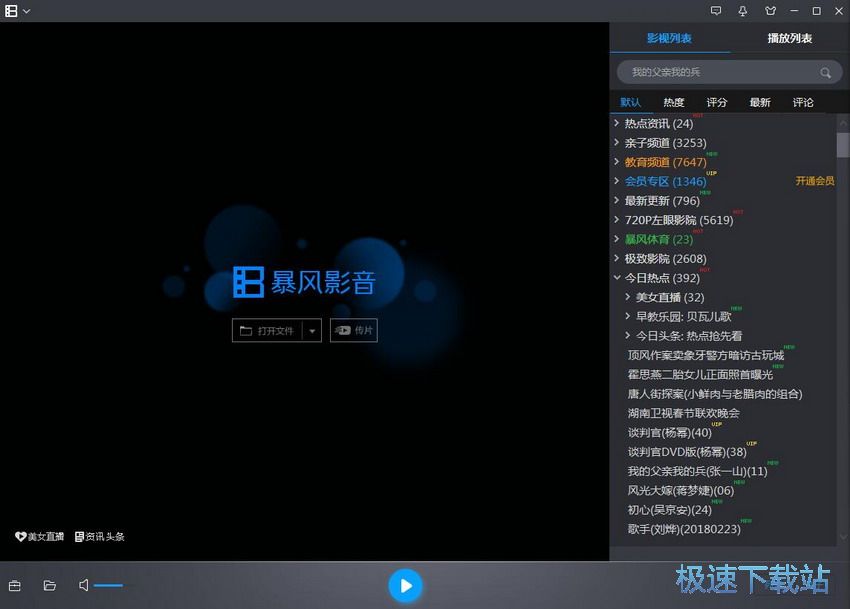Open 初心(吴京安)(24) item
Viewport: 850px width, 609px height.
point(669,510)
